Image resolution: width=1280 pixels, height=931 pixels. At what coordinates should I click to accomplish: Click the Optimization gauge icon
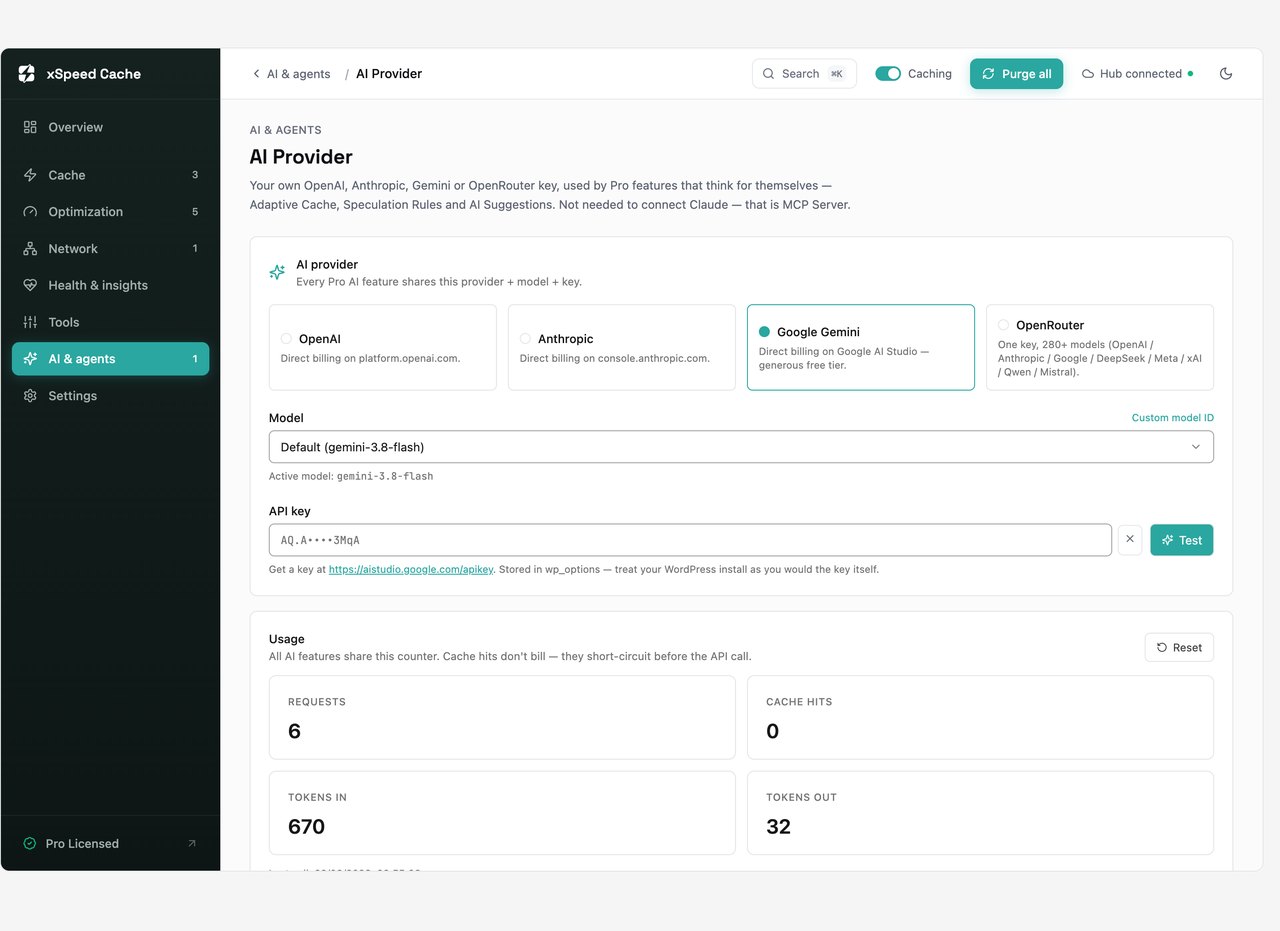pos(30,212)
